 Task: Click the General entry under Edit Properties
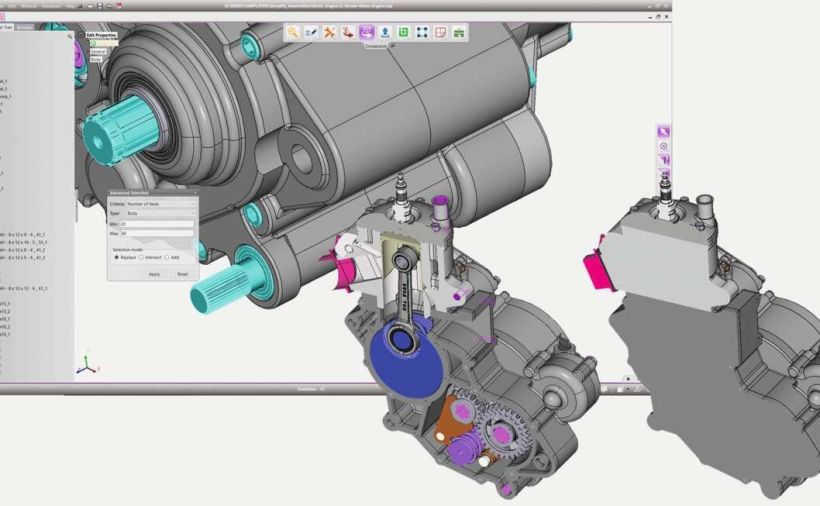[97, 51]
